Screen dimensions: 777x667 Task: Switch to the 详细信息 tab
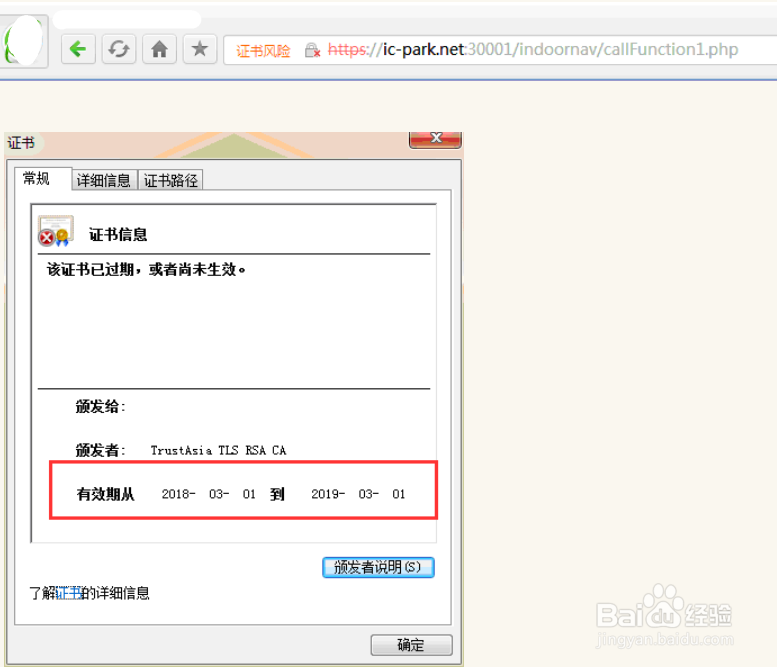(x=104, y=180)
